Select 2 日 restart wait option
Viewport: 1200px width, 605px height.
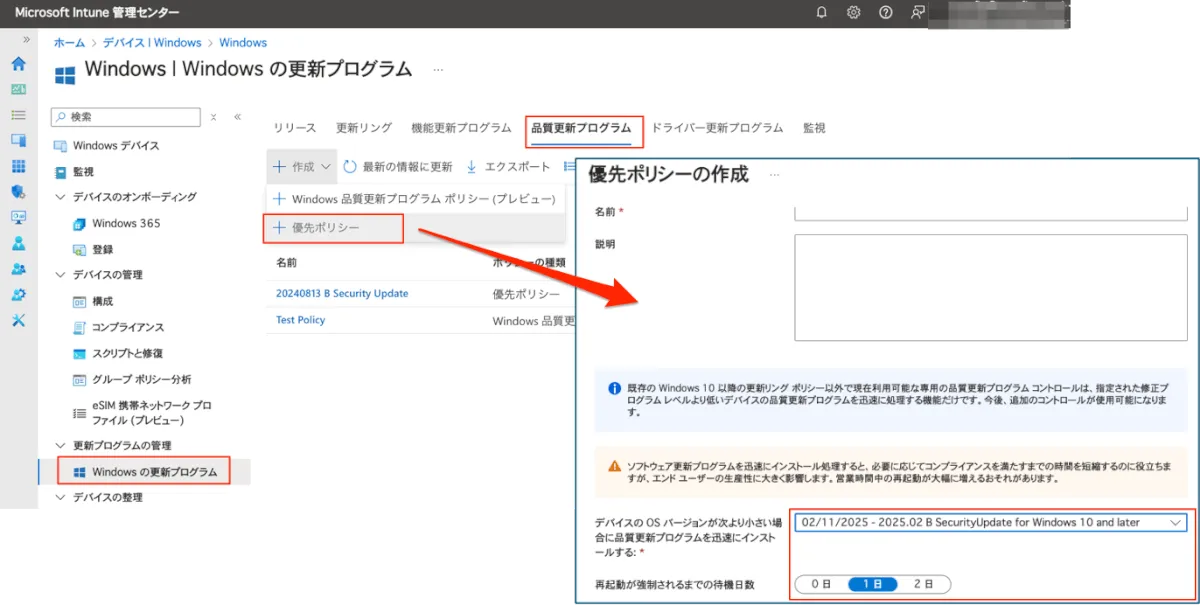tap(924, 584)
